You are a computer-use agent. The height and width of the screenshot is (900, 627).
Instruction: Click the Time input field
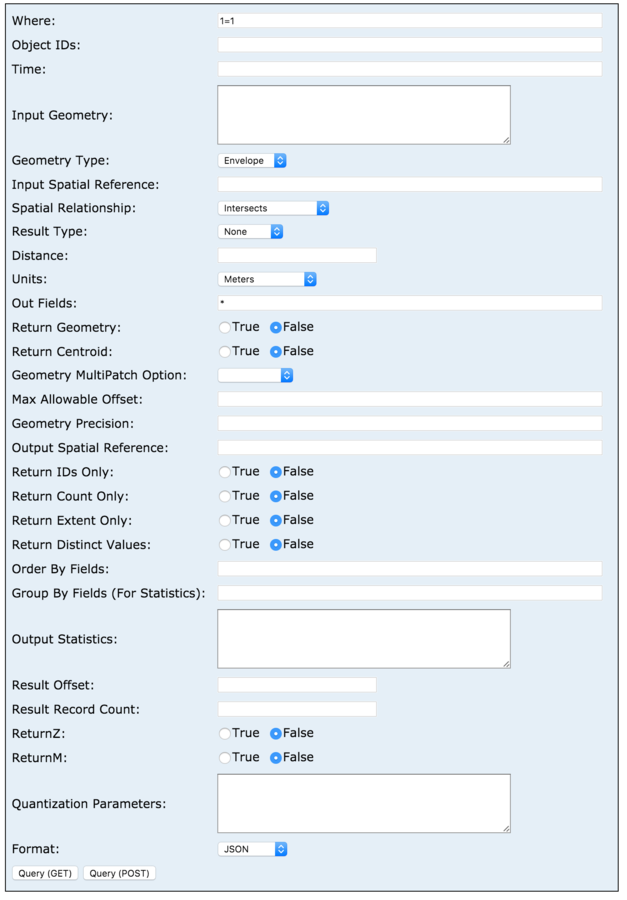pos(409,69)
